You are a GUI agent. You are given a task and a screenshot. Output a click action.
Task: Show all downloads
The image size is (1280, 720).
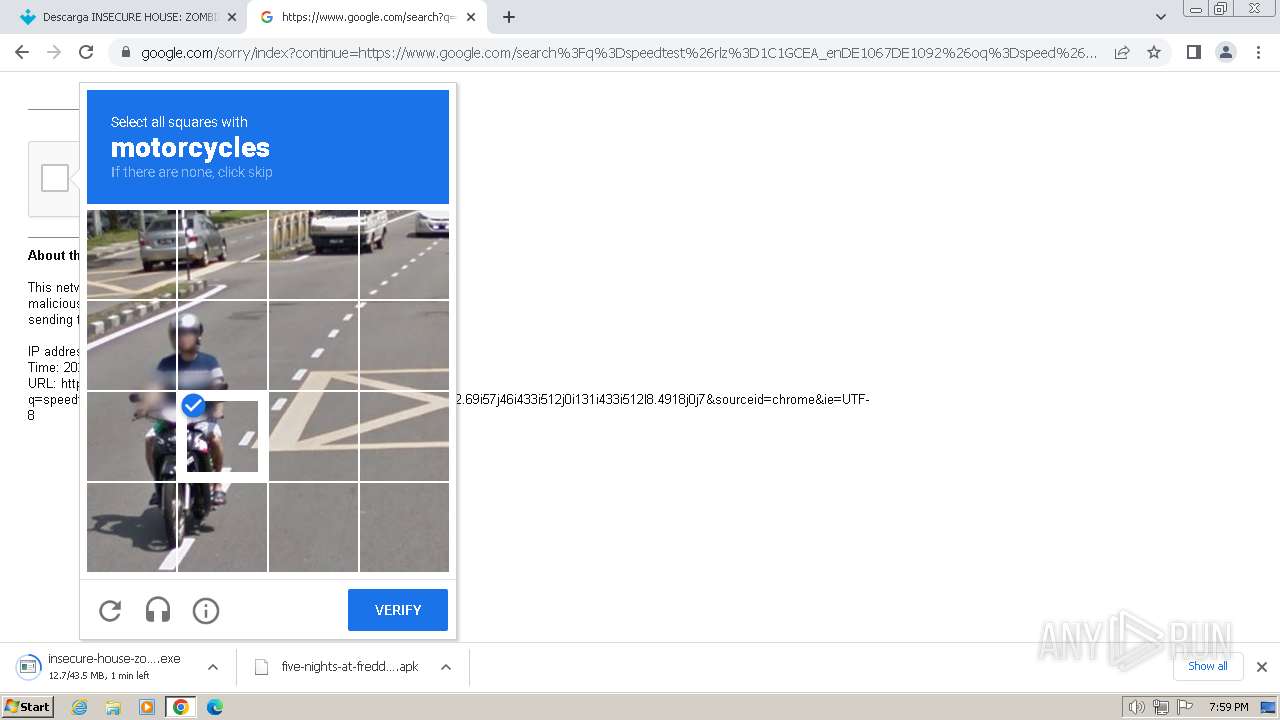click(1208, 667)
